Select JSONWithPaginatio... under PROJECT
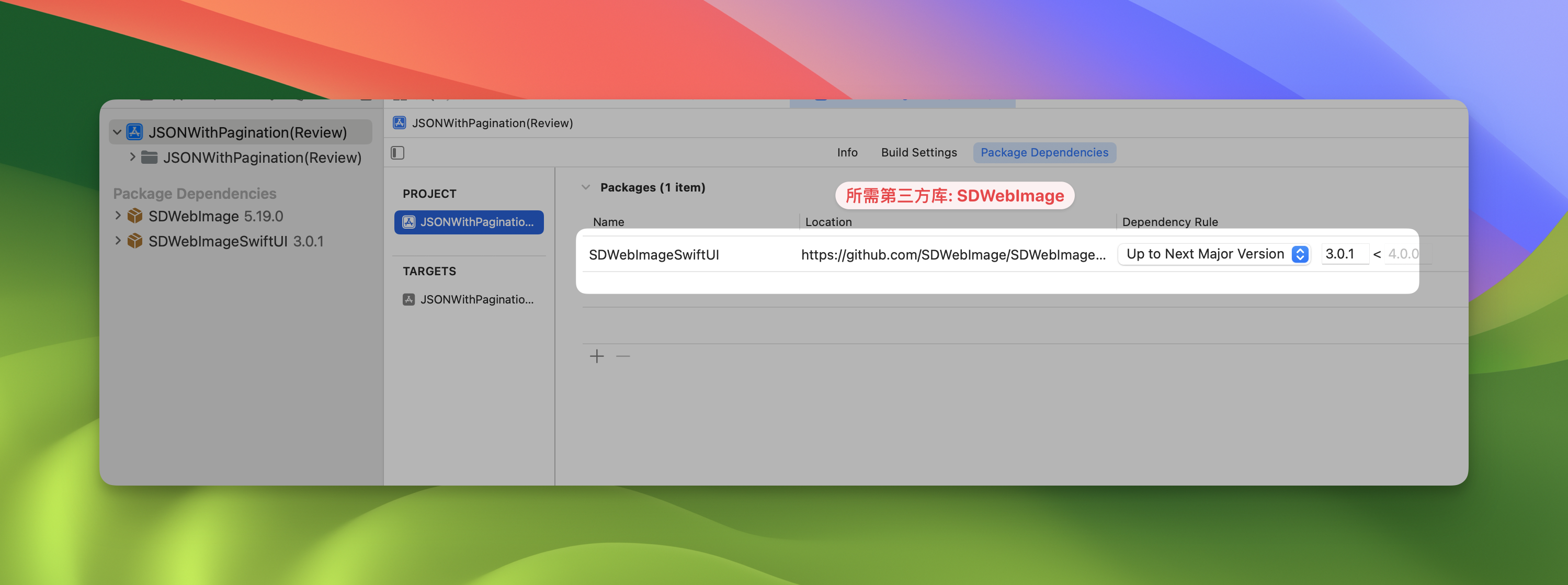 click(469, 221)
